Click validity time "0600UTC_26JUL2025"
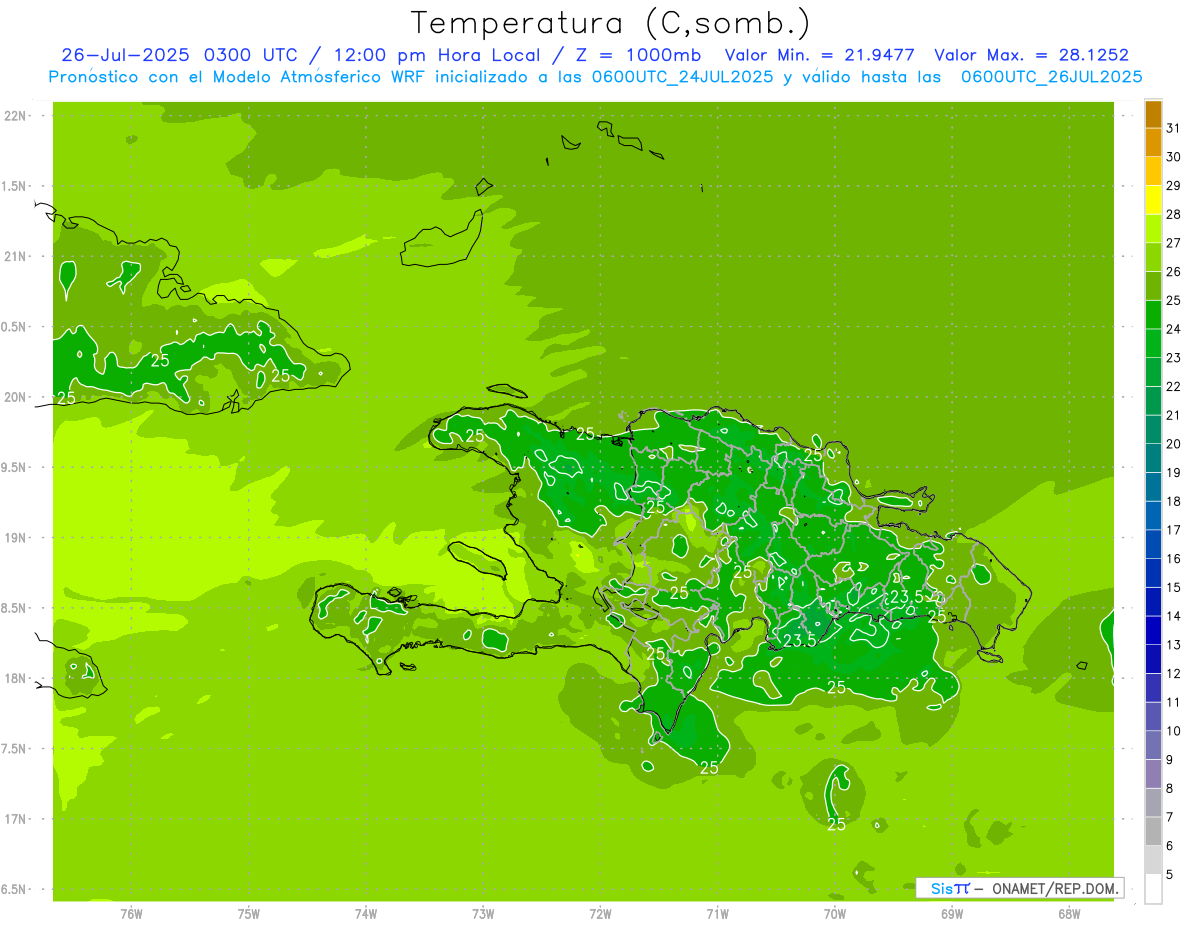1200x927 pixels. (x=1052, y=77)
